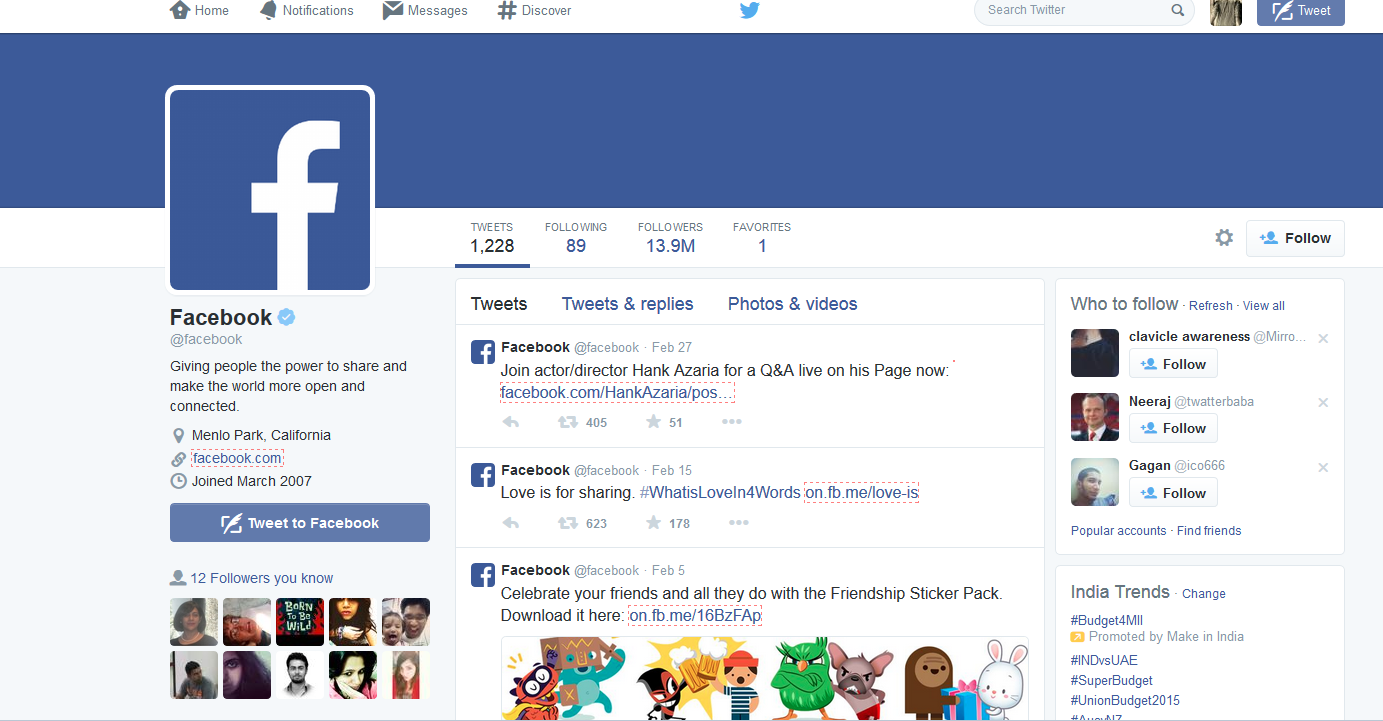Open the #SuperBudget trend
The width and height of the screenshot is (1383, 721).
[1110, 680]
